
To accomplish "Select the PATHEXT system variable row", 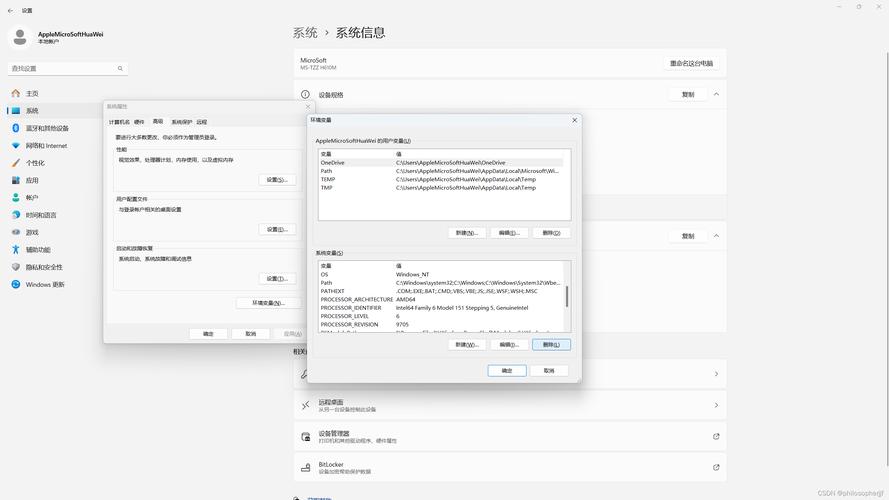I will coord(442,291).
